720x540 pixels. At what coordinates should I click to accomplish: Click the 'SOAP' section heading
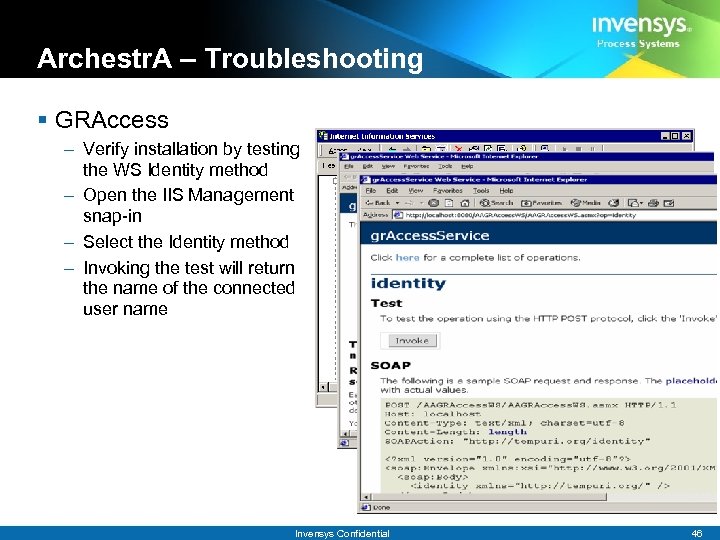[391, 366]
